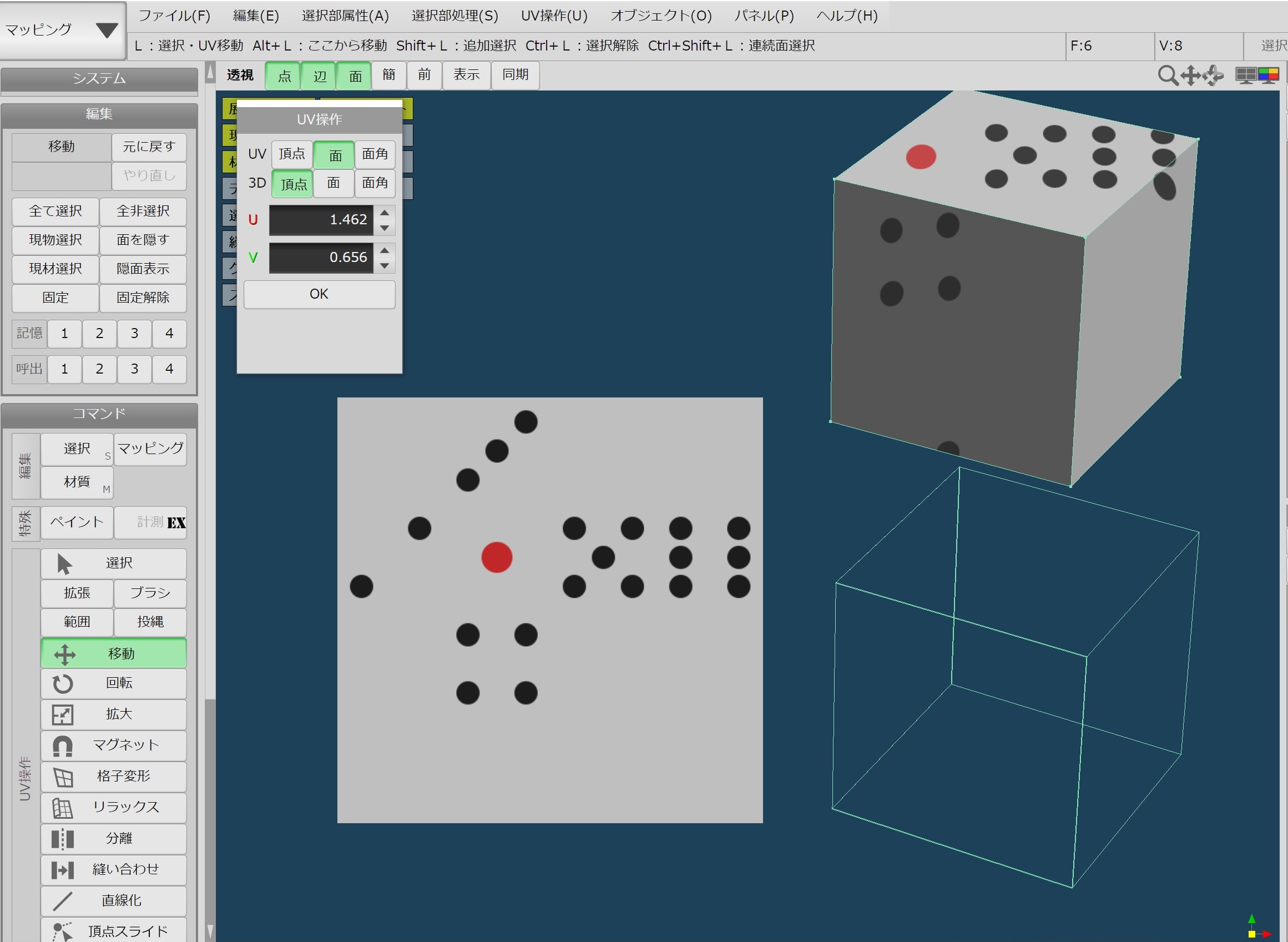The image size is (1288, 942).
Task: Click the U coordinate input field
Action: (321, 220)
